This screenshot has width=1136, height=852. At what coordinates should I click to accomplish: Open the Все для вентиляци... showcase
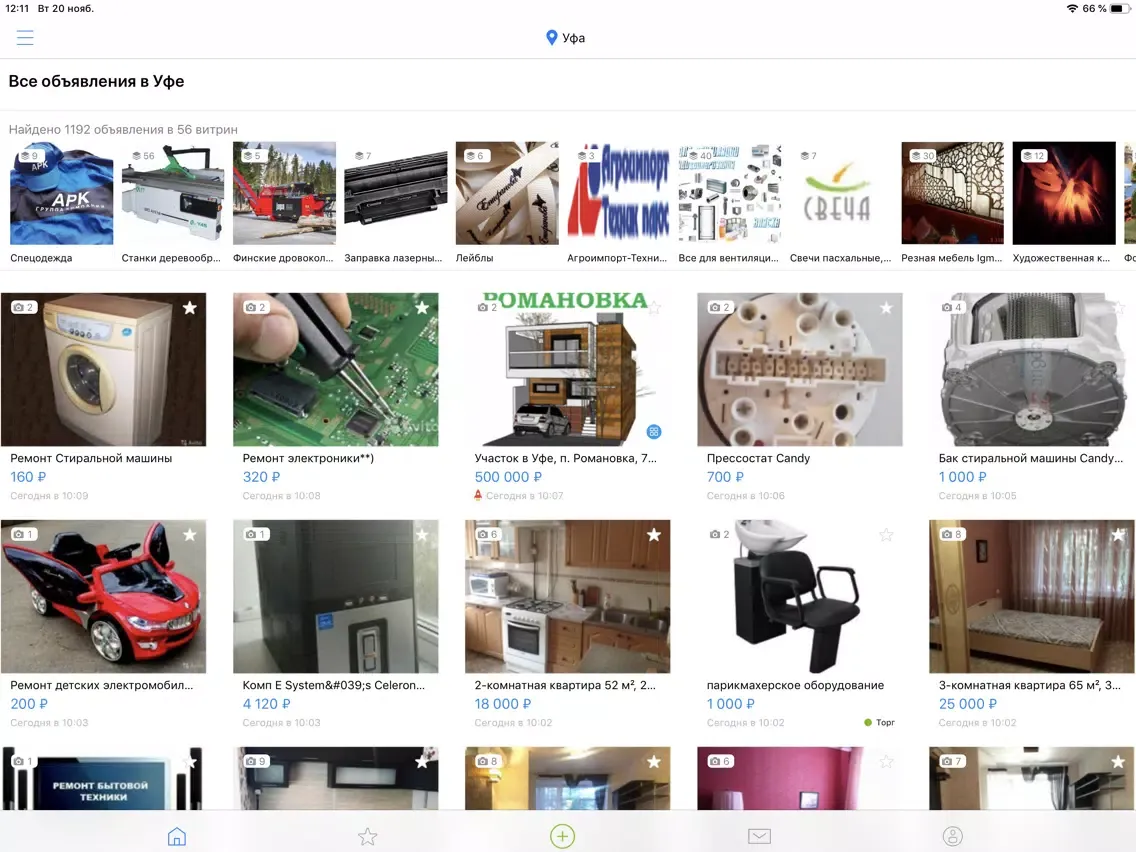[x=730, y=193]
